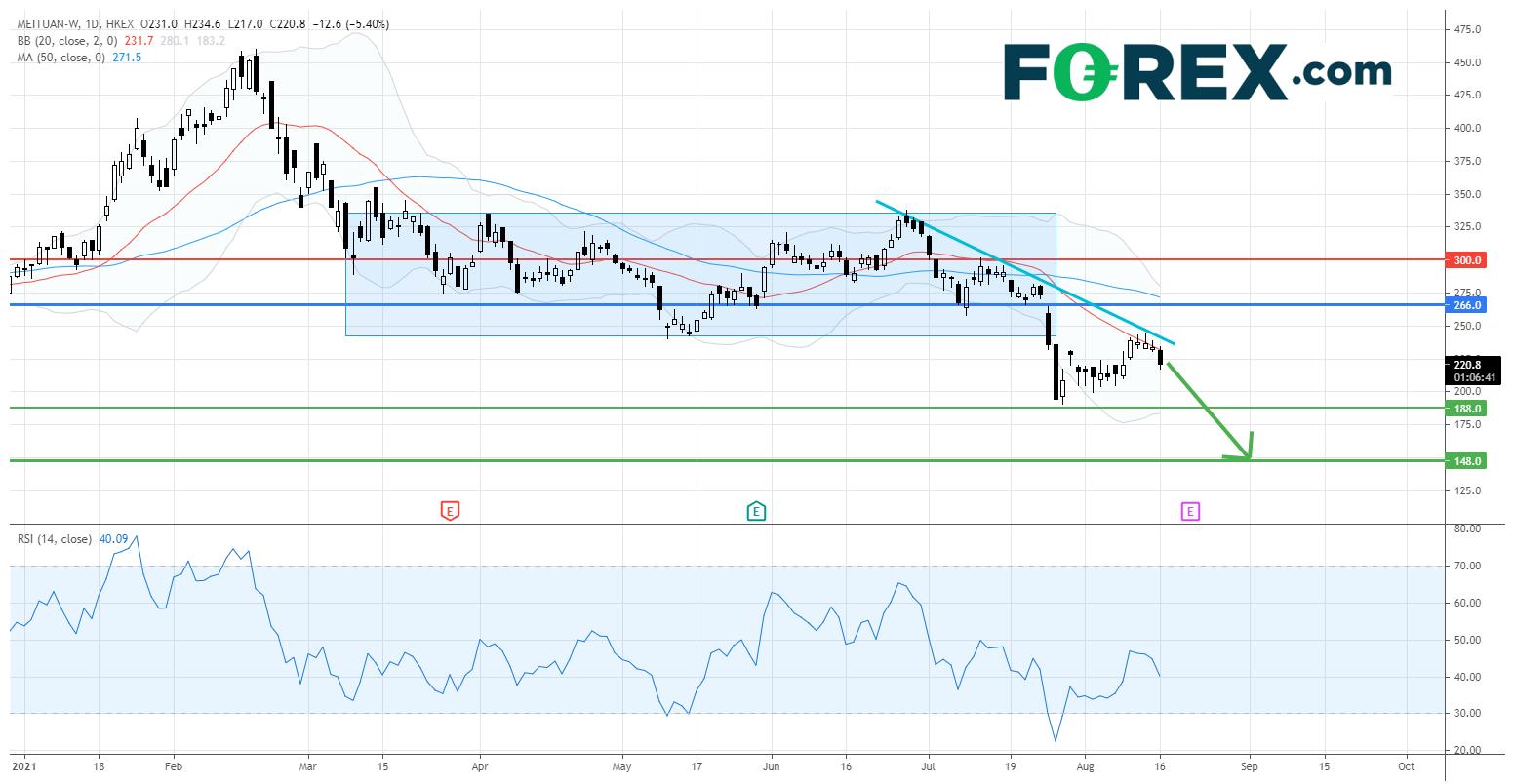Click the 148.0 green price label
Viewport: 1514px width, 784px height.
(1467, 460)
